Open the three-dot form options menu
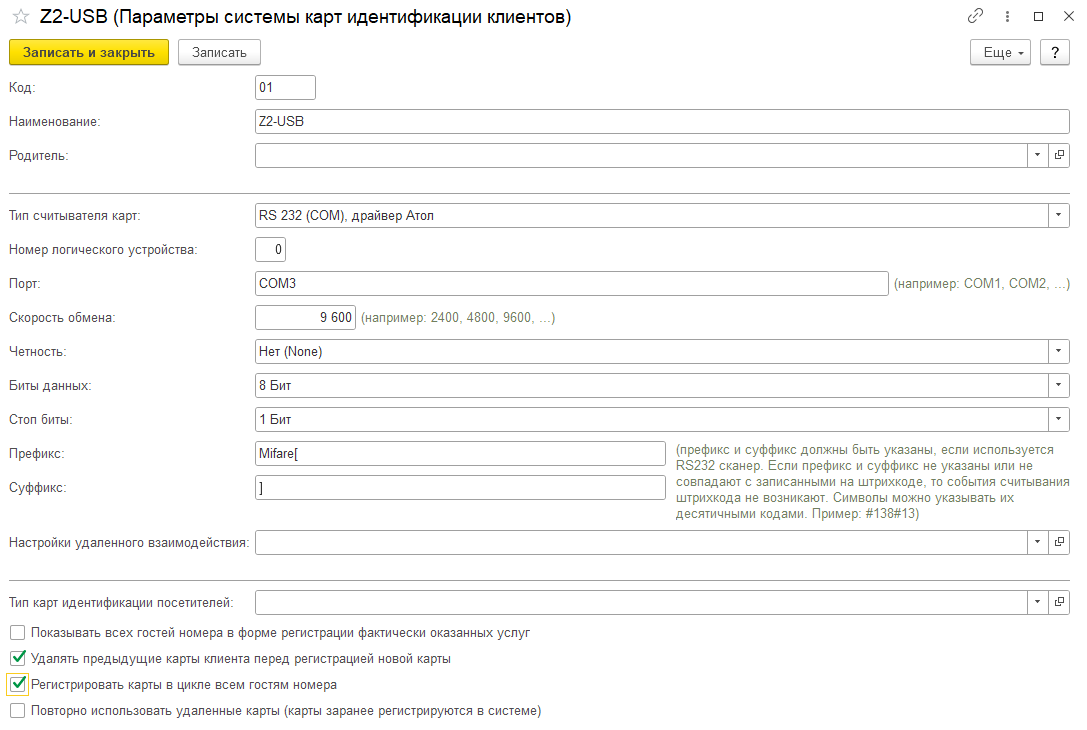The height and width of the screenshot is (730, 1087). pos(1007,17)
